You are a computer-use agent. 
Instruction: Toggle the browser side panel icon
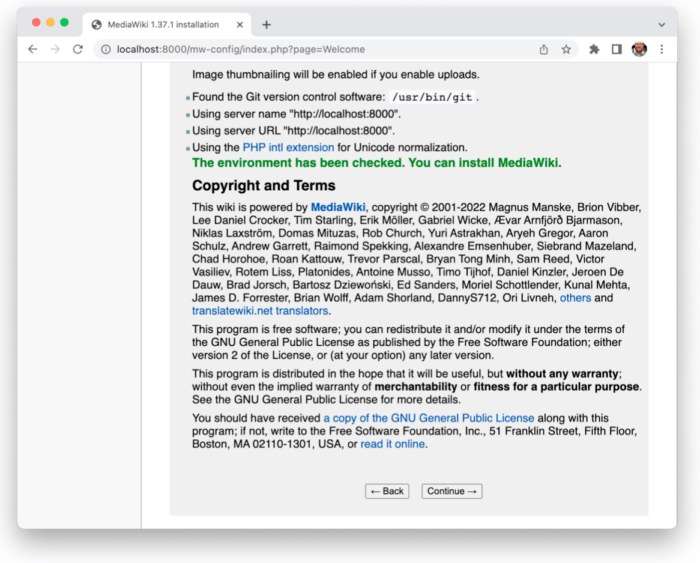(617, 50)
